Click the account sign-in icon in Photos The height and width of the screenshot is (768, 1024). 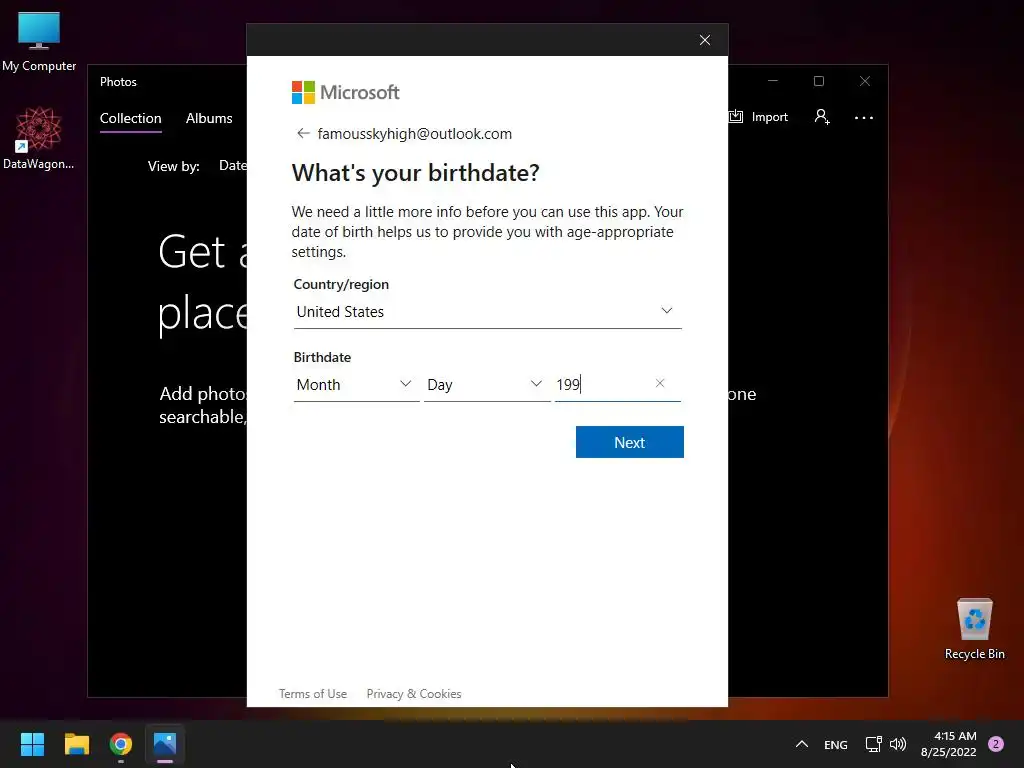pos(822,117)
